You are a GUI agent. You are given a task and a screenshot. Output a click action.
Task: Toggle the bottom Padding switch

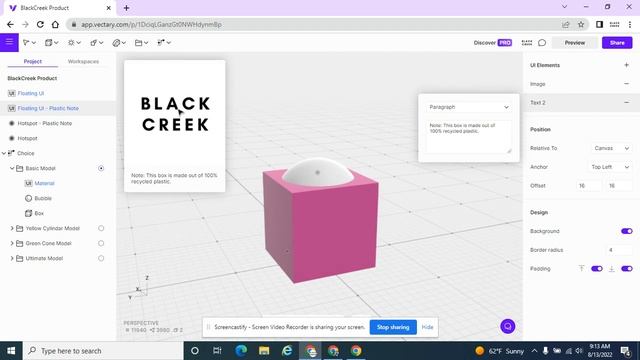point(627,269)
